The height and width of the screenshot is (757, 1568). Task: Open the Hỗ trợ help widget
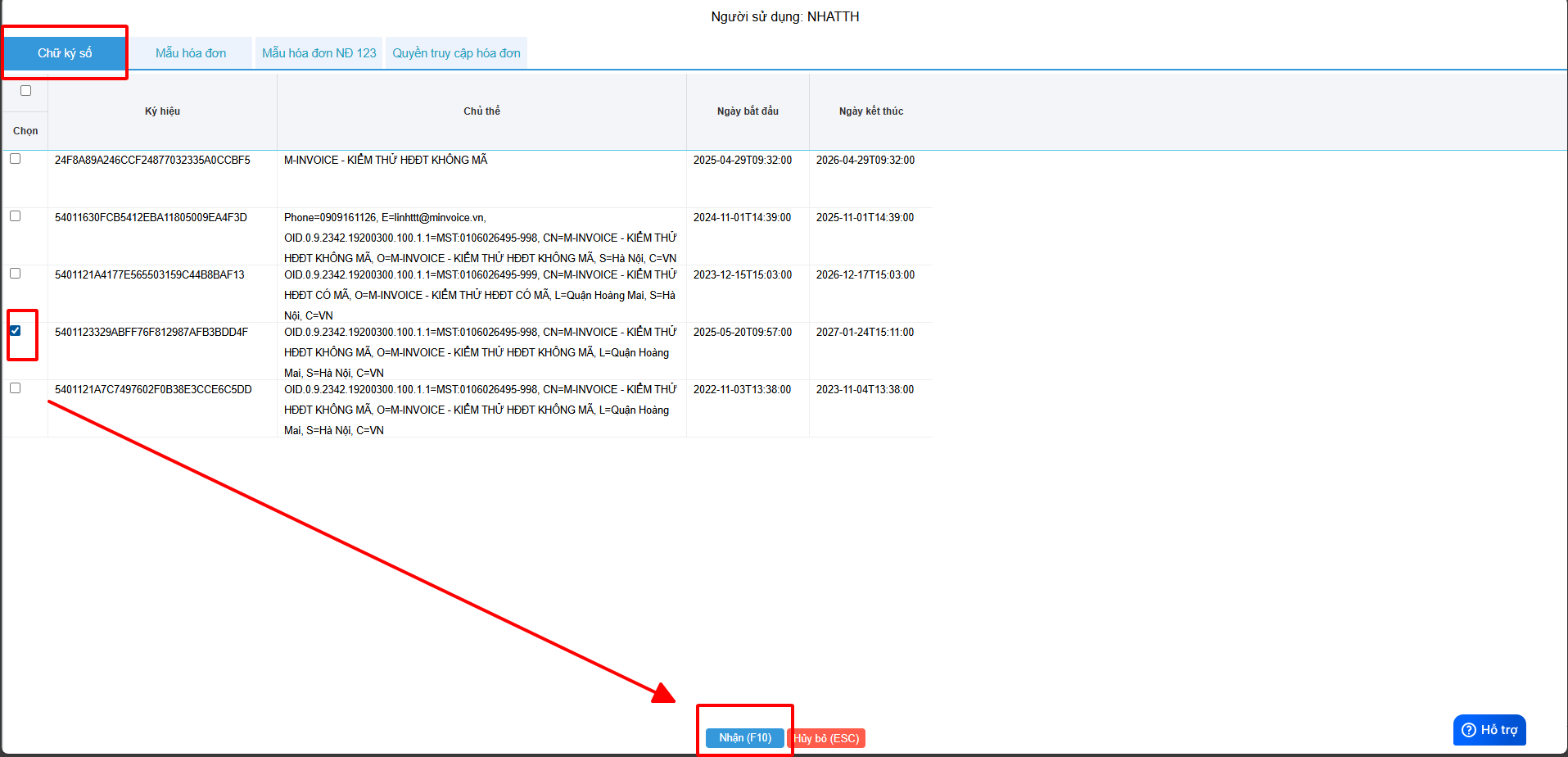1489,730
